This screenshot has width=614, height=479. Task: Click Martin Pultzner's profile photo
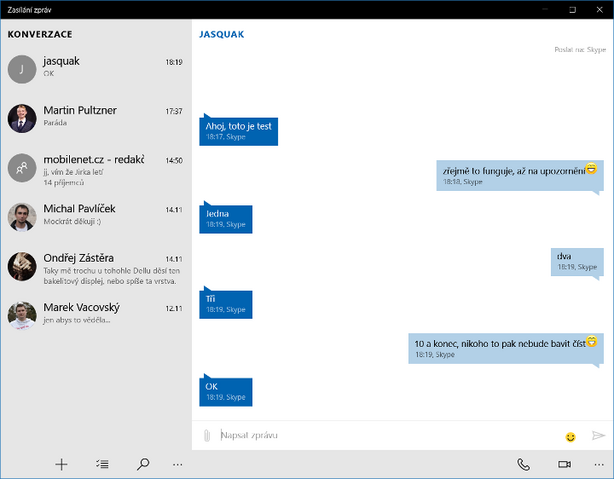click(x=22, y=119)
